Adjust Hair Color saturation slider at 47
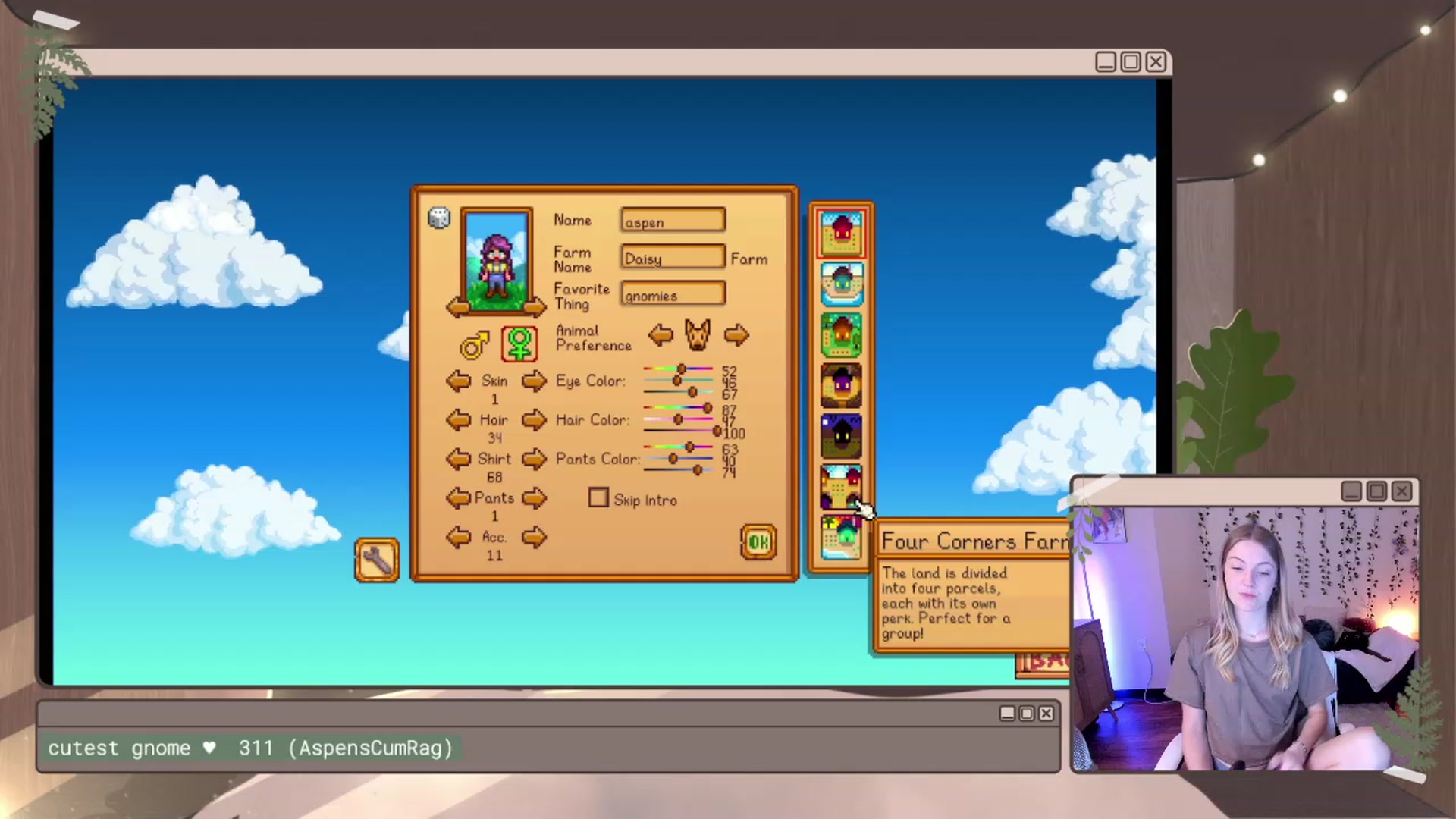 (679, 419)
